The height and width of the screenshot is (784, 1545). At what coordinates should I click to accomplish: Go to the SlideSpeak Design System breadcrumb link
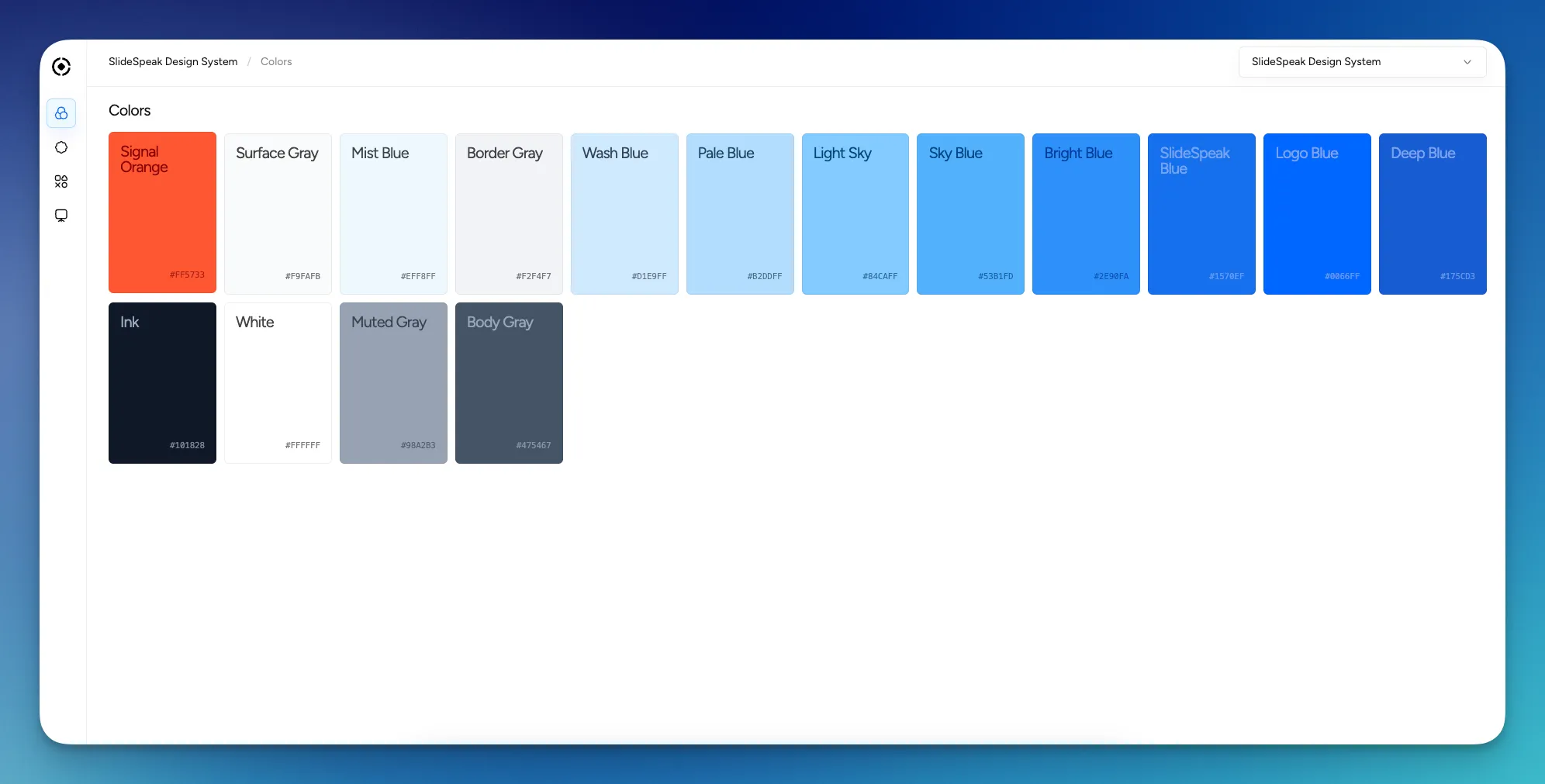(x=173, y=62)
